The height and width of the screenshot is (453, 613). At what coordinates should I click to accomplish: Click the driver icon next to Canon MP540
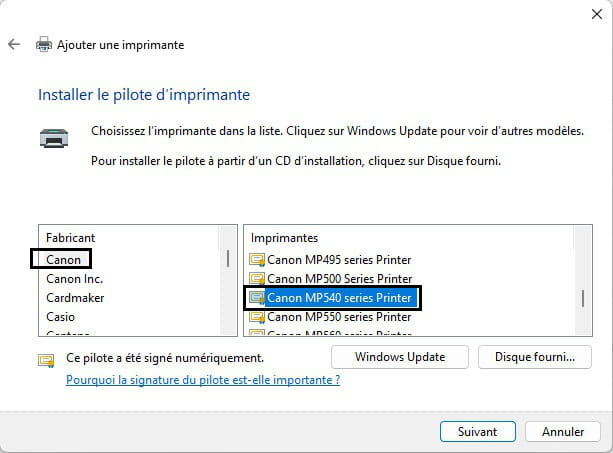pyautogui.click(x=257, y=298)
